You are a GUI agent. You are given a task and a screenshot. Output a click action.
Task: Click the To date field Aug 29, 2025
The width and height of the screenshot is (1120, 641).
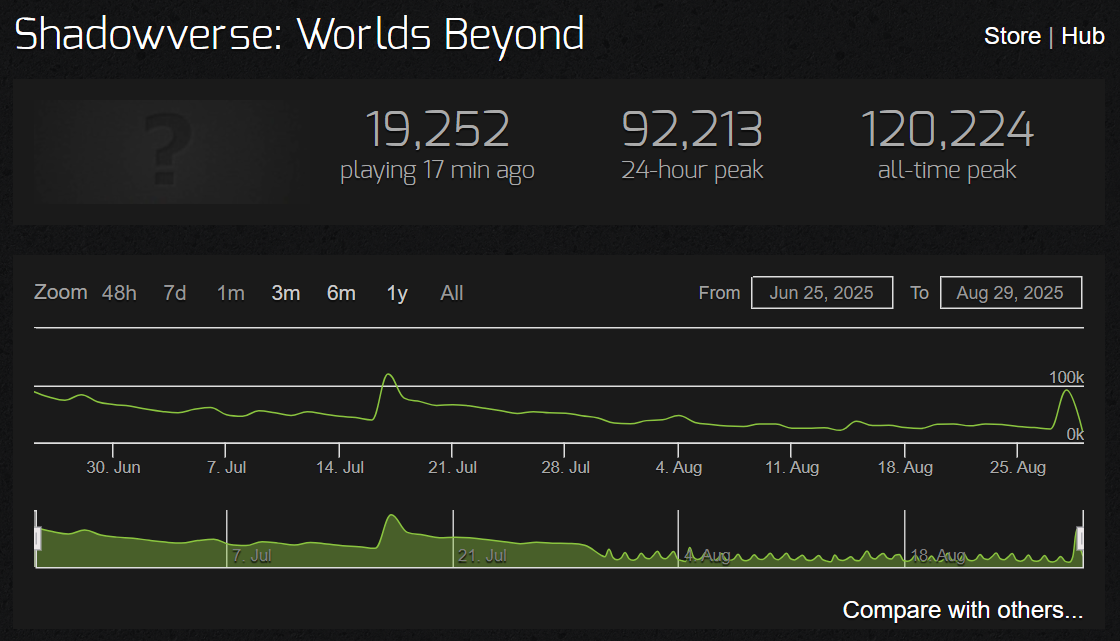1011,292
